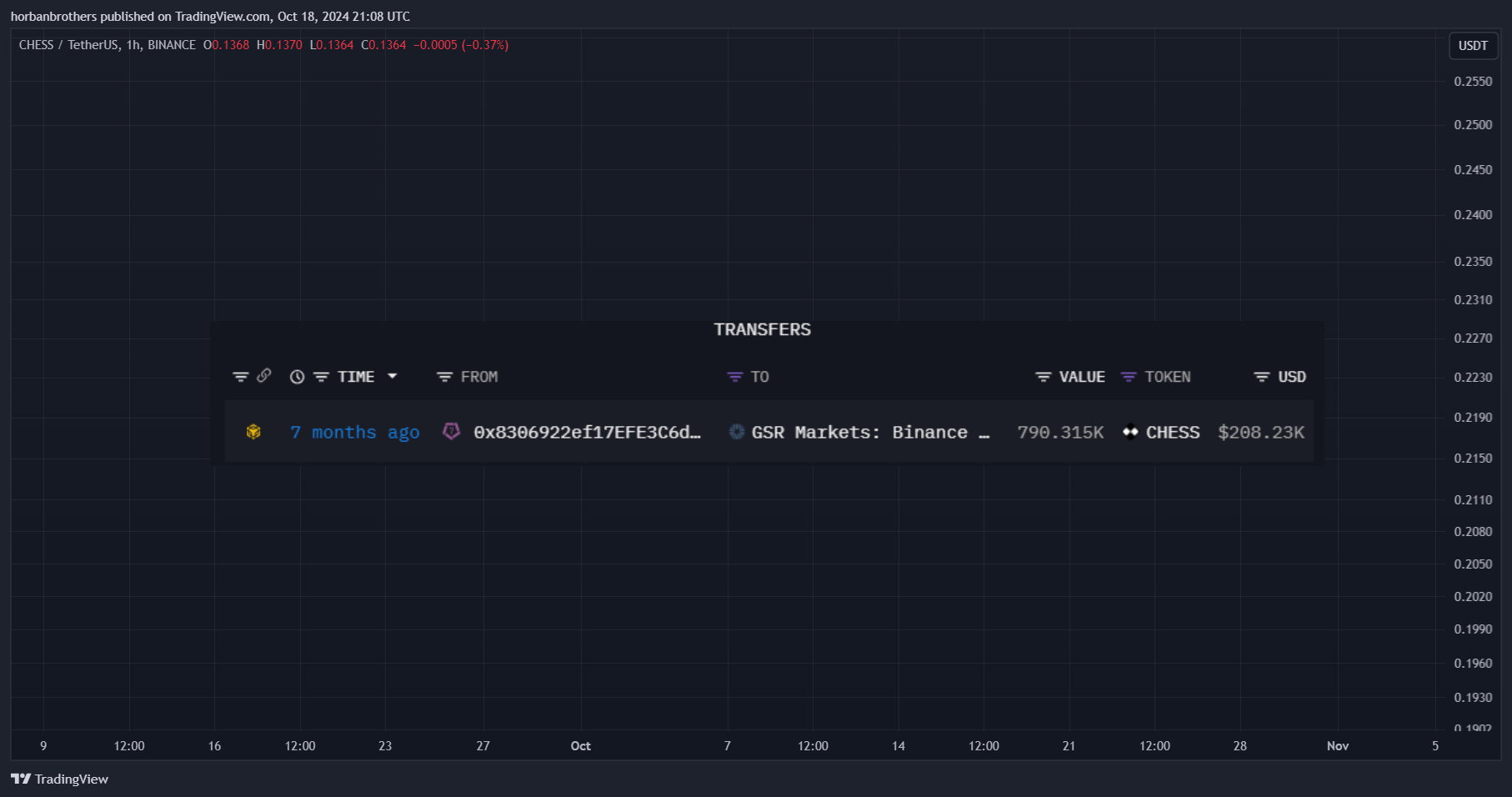Open the purple TO column filter icon
The width and height of the screenshot is (1512, 797).
tap(734, 377)
